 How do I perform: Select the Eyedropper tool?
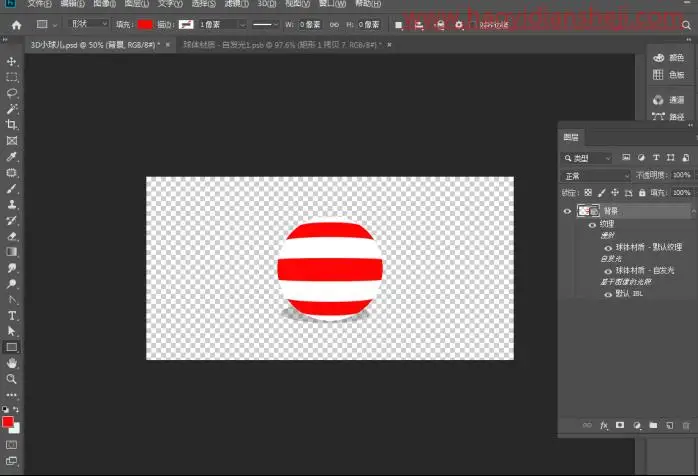coord(12,157)
